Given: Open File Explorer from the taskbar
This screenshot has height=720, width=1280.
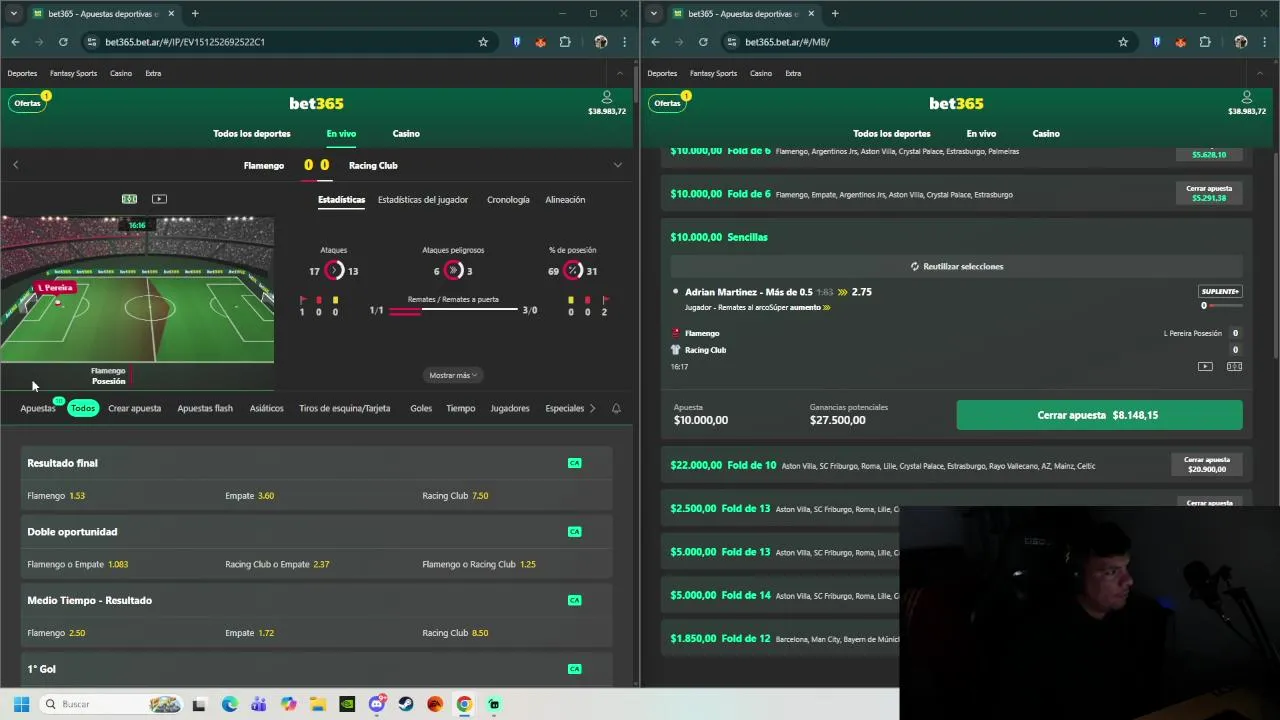Looking at the screenshot, I should coord(317,704).
